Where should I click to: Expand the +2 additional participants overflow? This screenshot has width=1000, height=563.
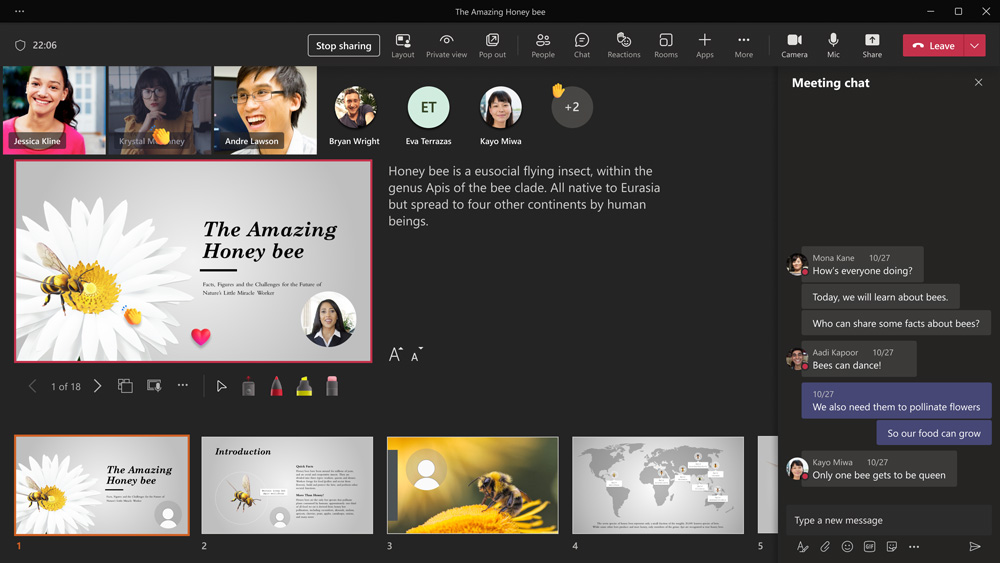tap(572, 107)
